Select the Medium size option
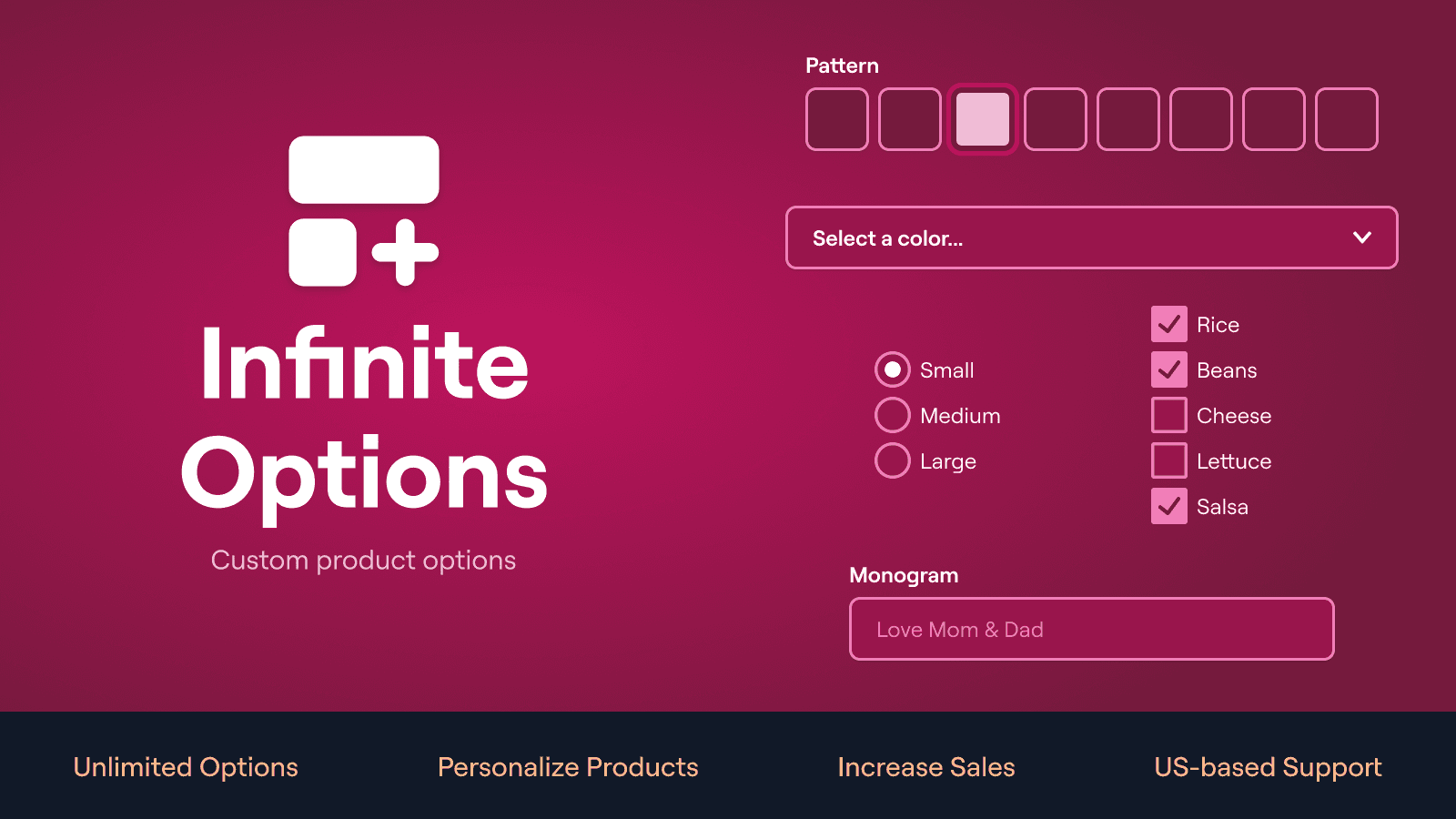The width and height of the screenshot is (1456, 819). coord(892,415)
